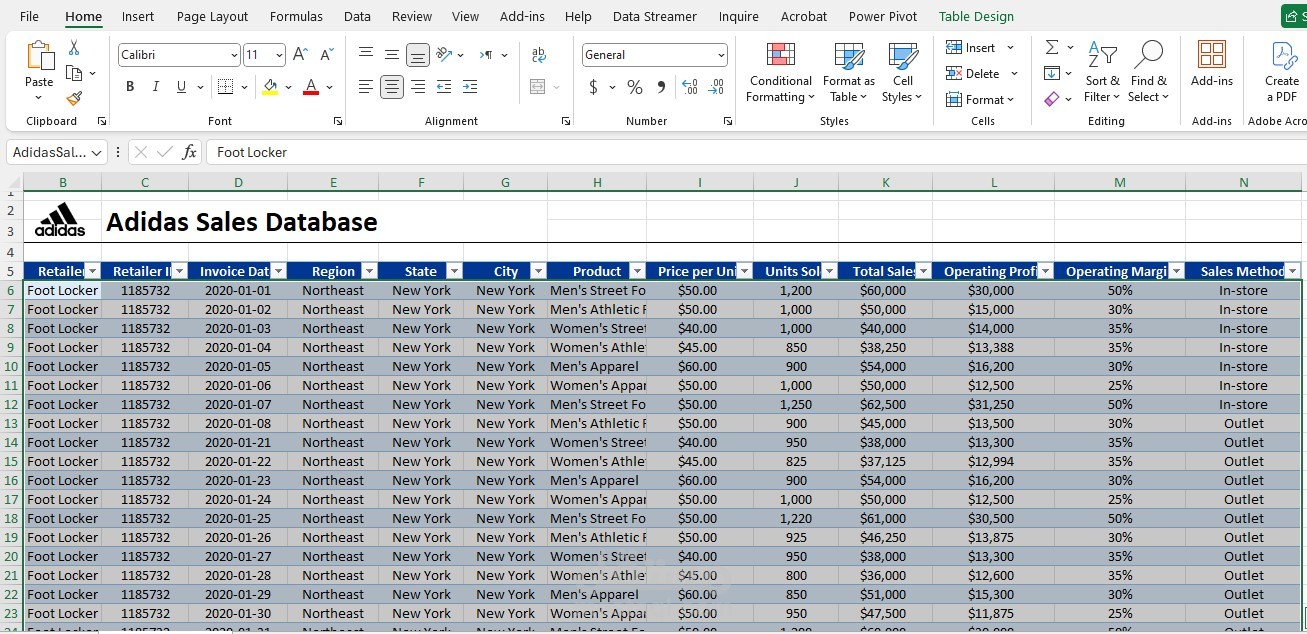Screen dimensions: 1307x634
Task: Apply the Borders icon
Action: [225, 87]
